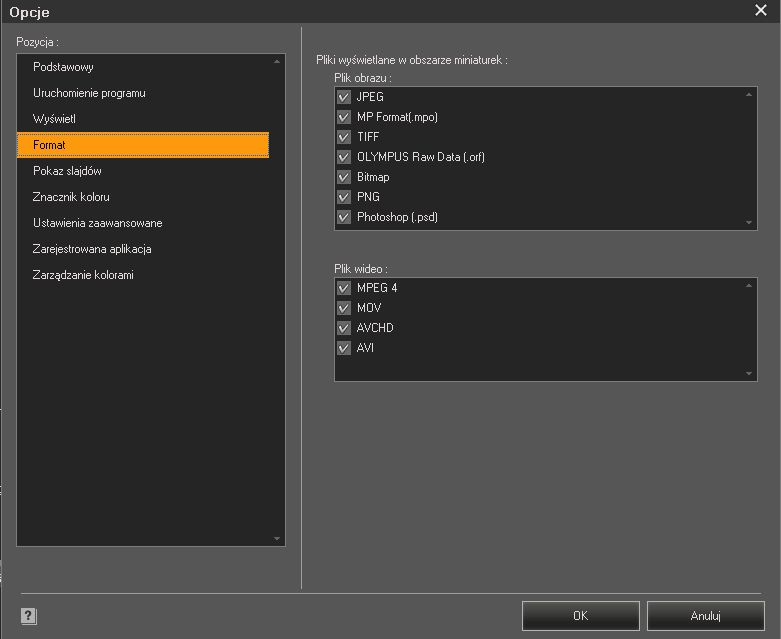Screen dimensions: 781x639
Task: Confirm settings with the OK button
Action: tap(580, 616)
